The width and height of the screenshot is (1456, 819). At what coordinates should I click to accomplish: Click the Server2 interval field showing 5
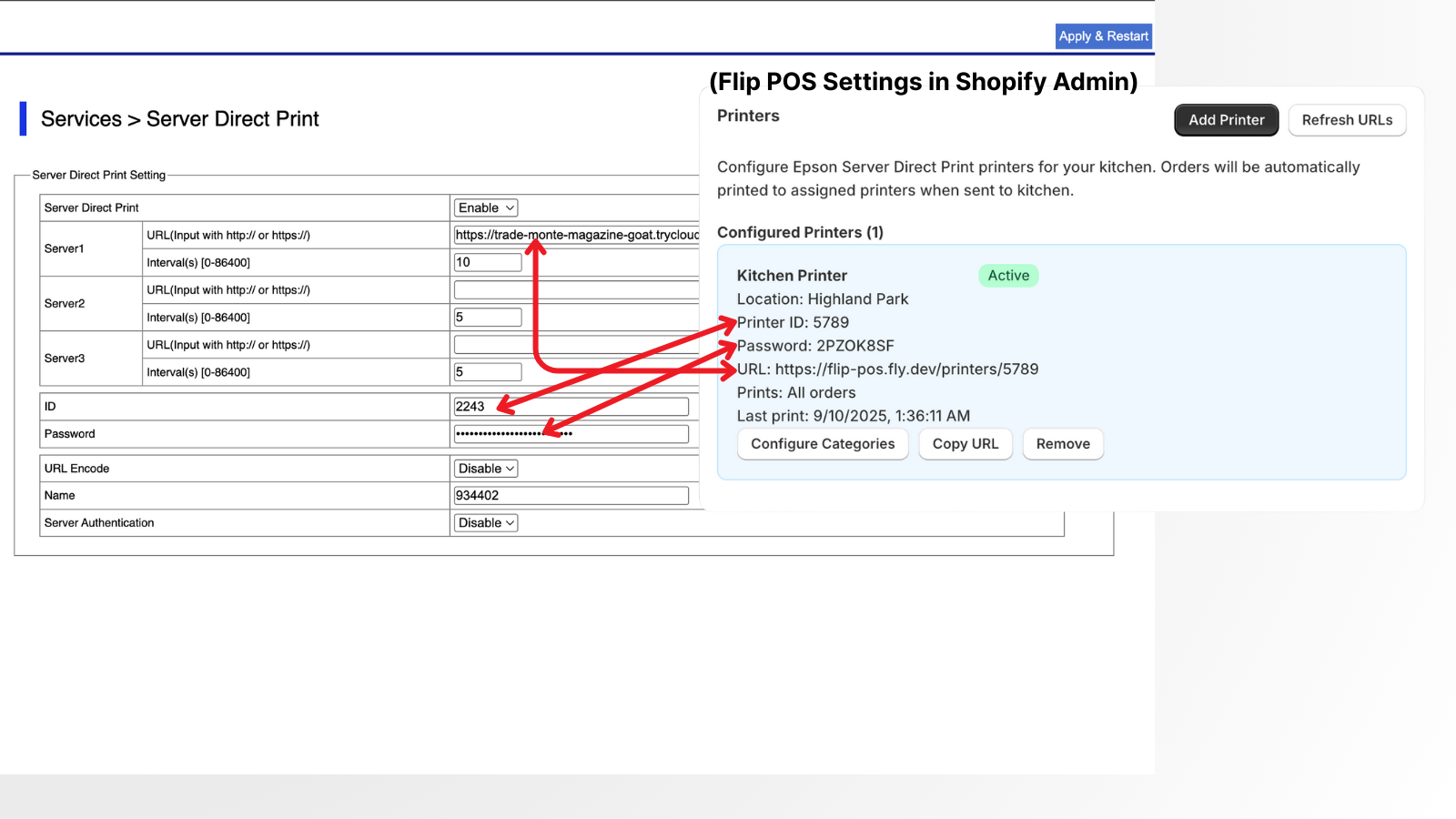coord(488,317)
